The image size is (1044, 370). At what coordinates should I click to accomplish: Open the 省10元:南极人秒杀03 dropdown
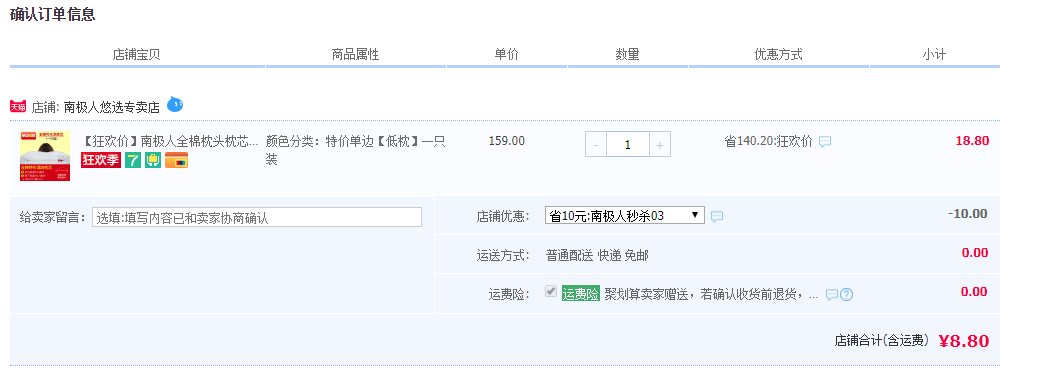625,216
